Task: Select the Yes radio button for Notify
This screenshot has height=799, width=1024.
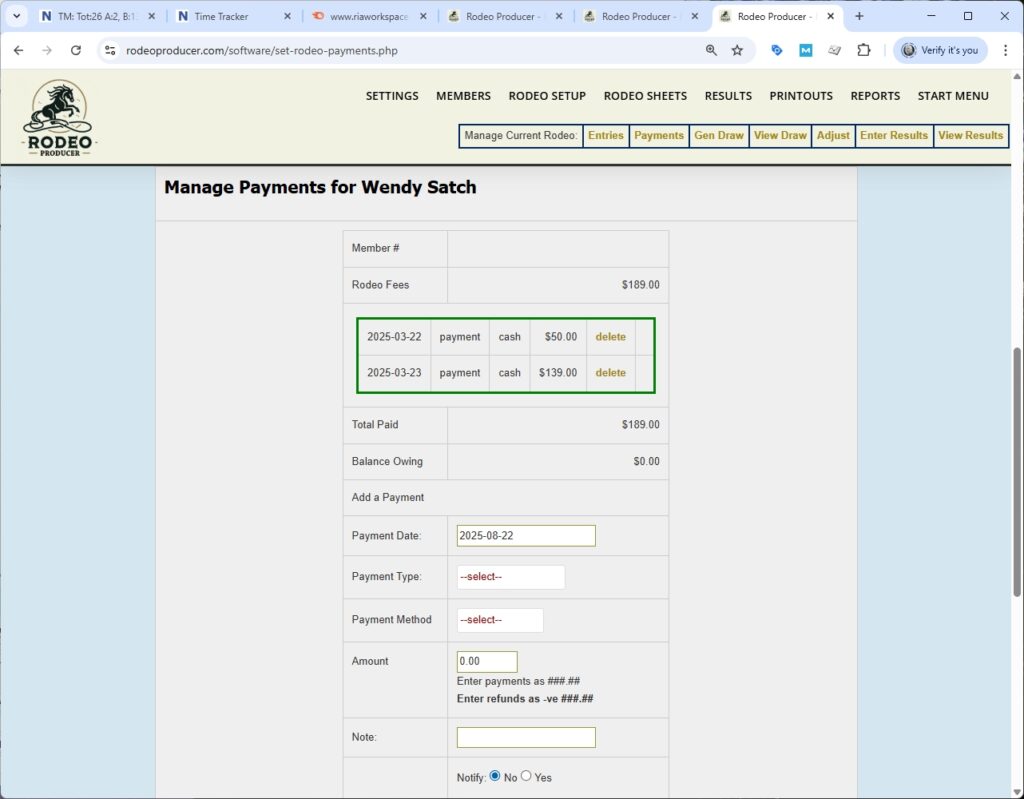Action: [527, 774]
